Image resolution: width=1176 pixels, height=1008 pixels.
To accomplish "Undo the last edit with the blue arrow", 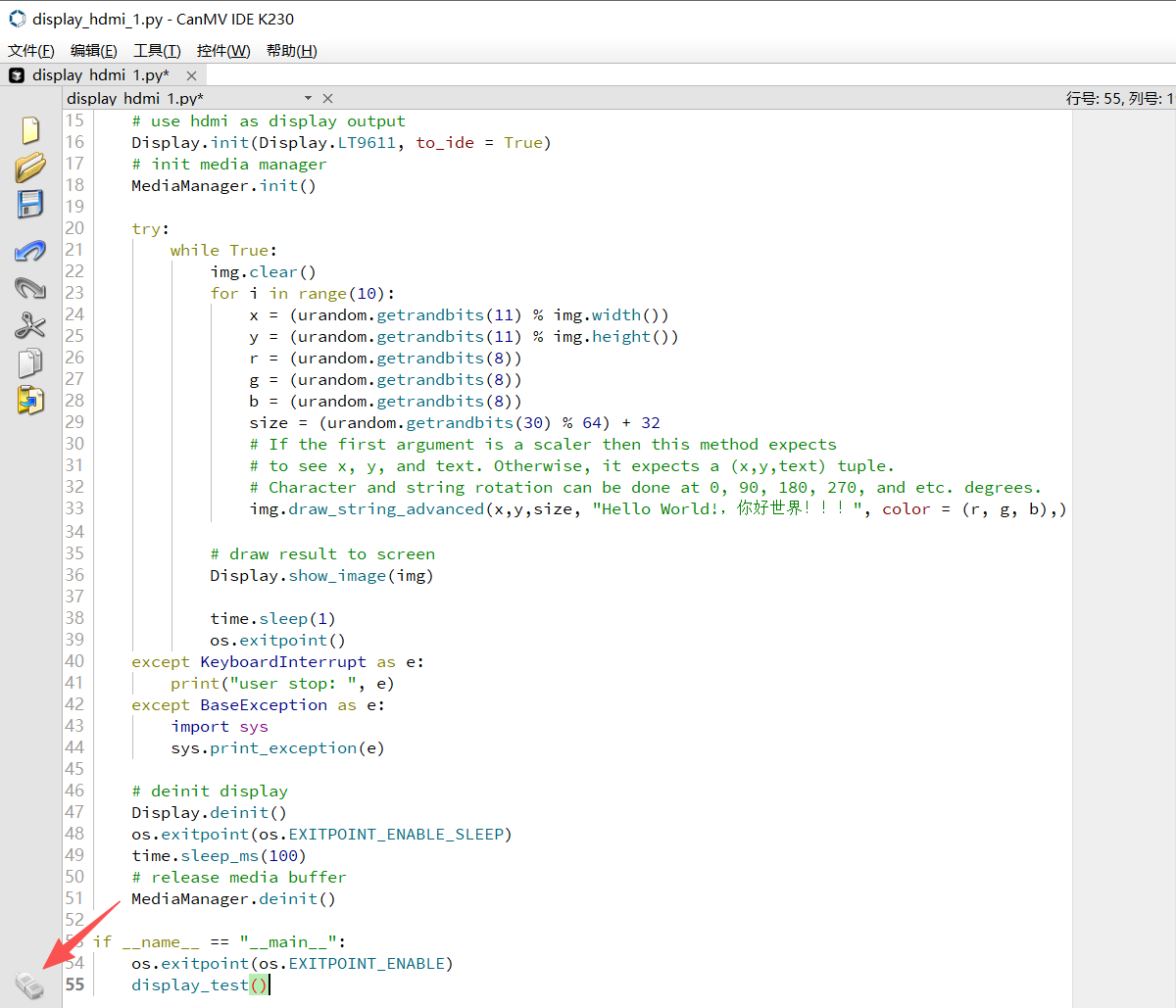I will tap(30, 251).
